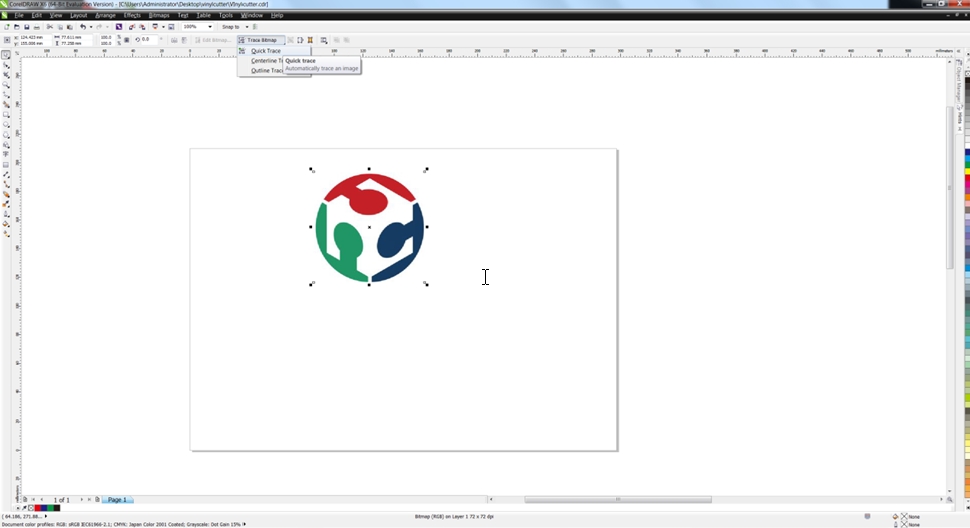Open the Bitmaps menu
The height and width of the screenshot is (528, 970).
159,15
